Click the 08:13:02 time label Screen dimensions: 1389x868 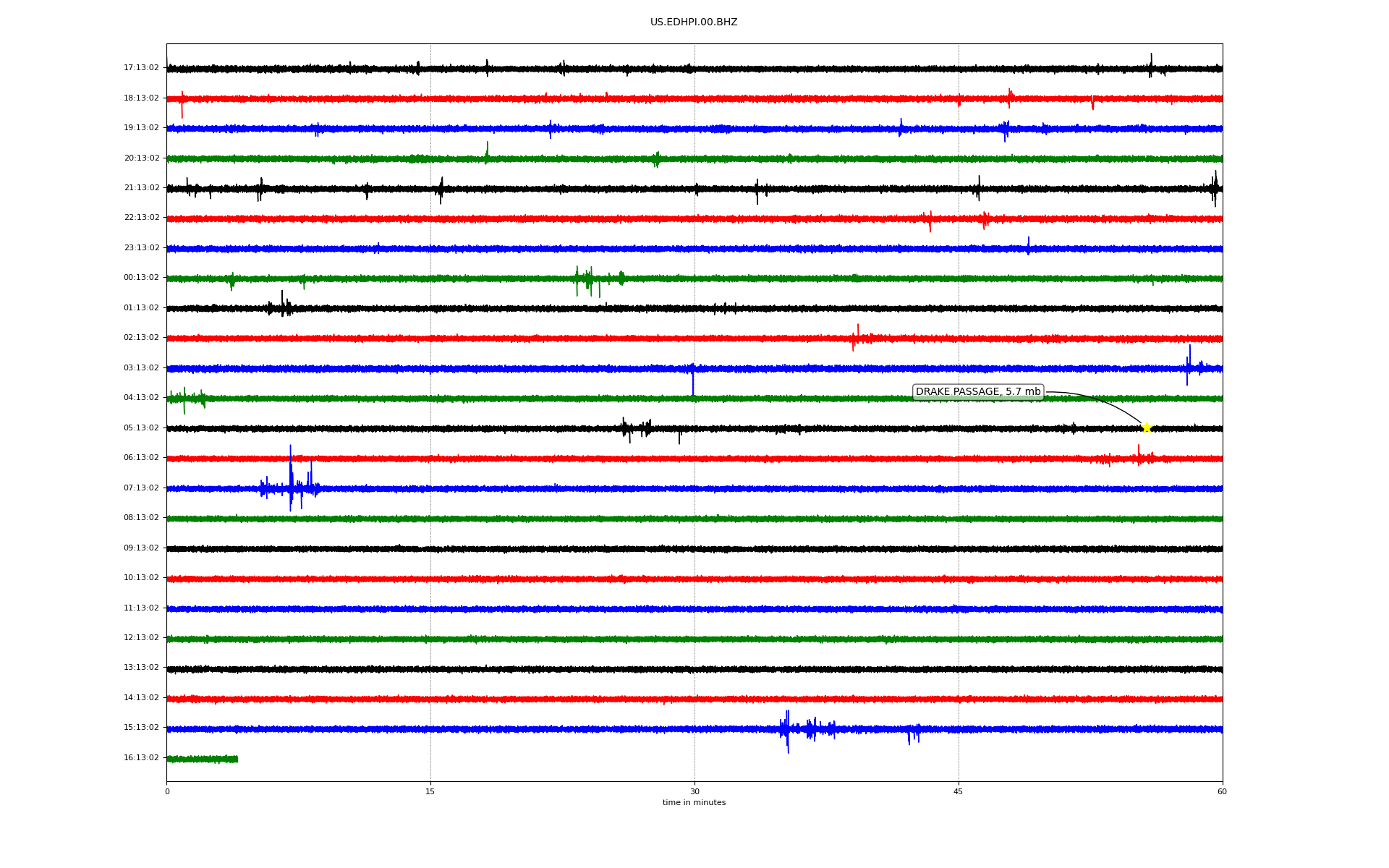pyautogui.click(x=141, y=518)
